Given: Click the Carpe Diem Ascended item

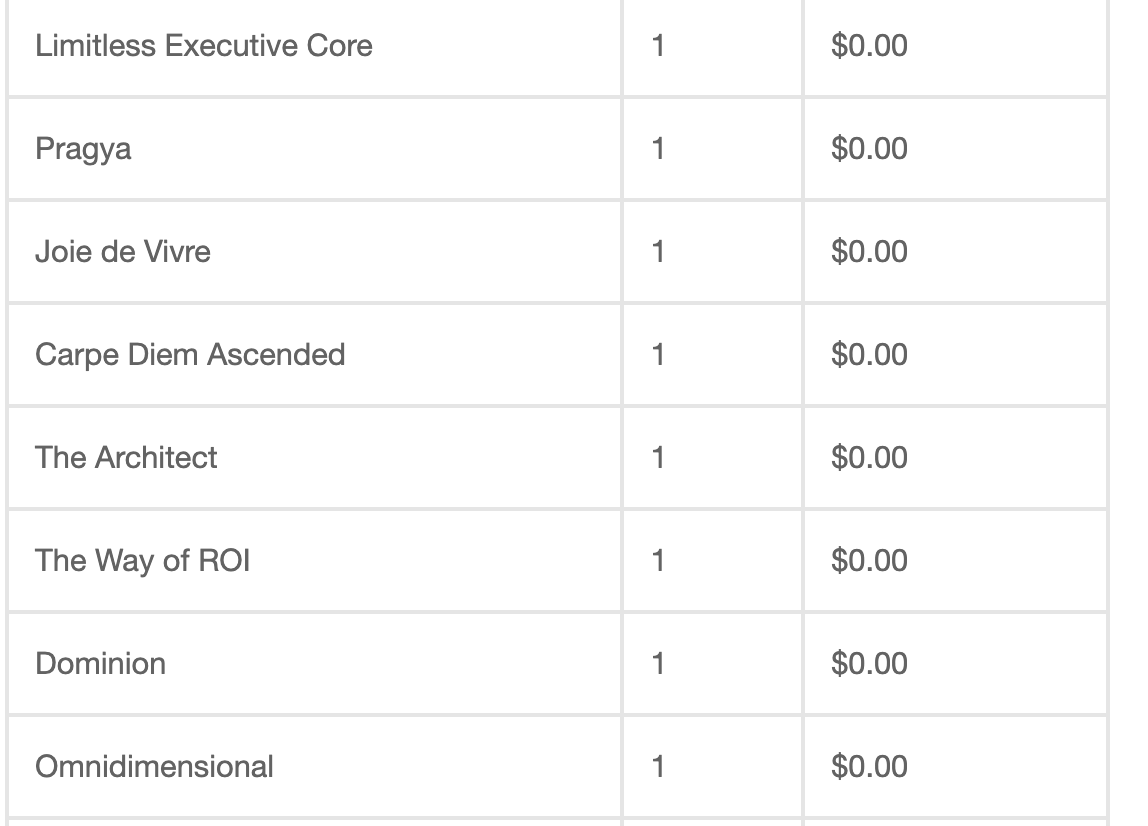Looking at the screenshot, I should pyautogui.click(x=190, y=355).
